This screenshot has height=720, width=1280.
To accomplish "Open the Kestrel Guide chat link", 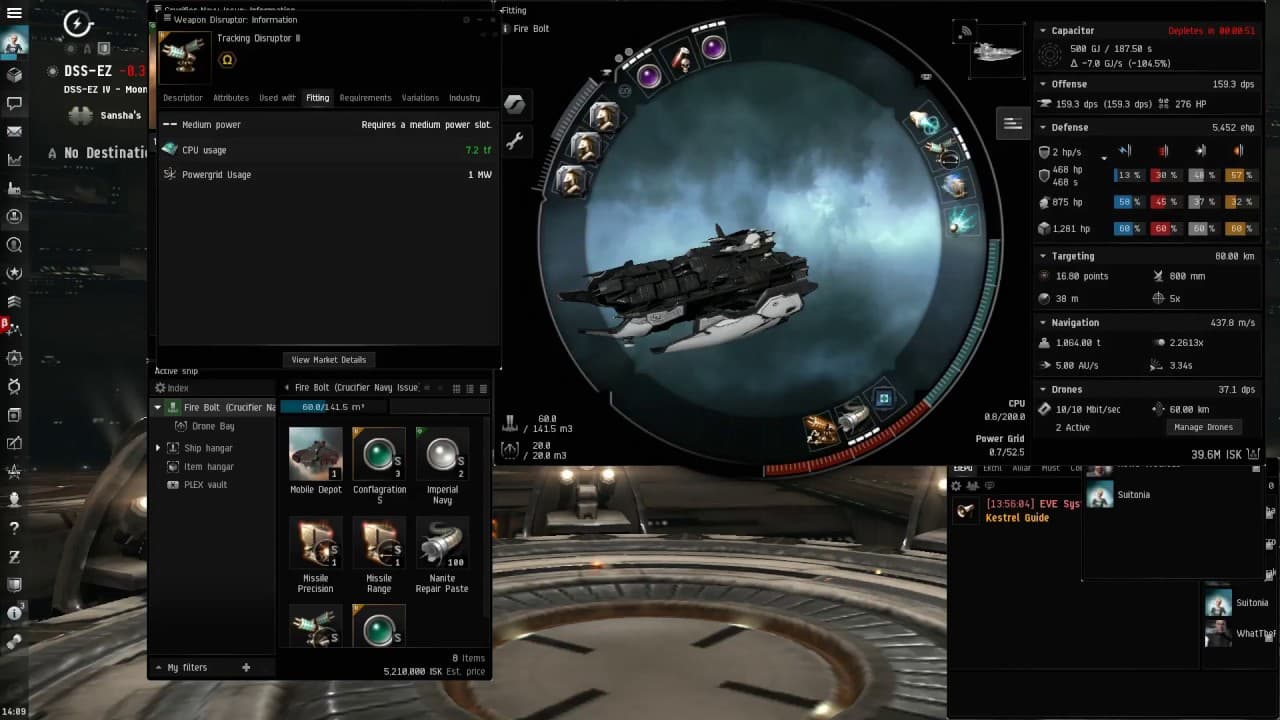I will pyautogui.click(x=1017, y=518).
